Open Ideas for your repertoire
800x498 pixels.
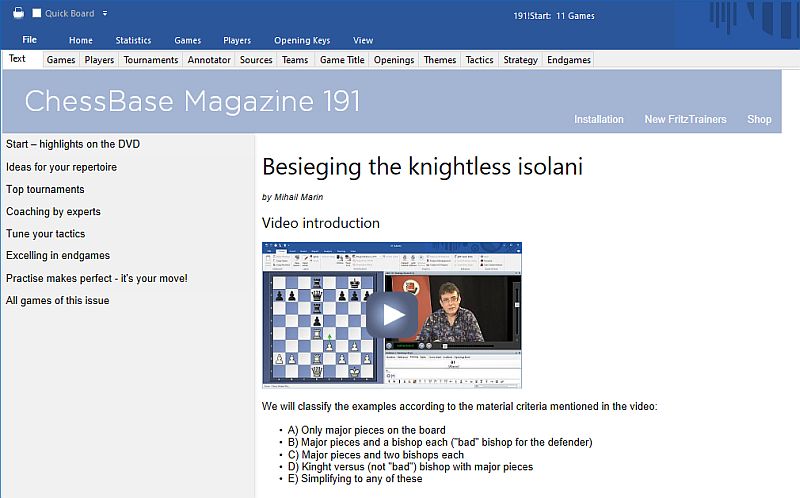61,167
